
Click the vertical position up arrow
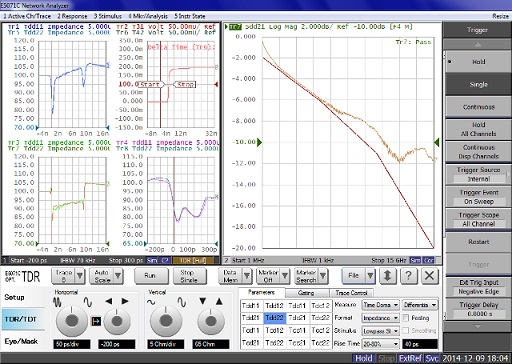(219, 302)
